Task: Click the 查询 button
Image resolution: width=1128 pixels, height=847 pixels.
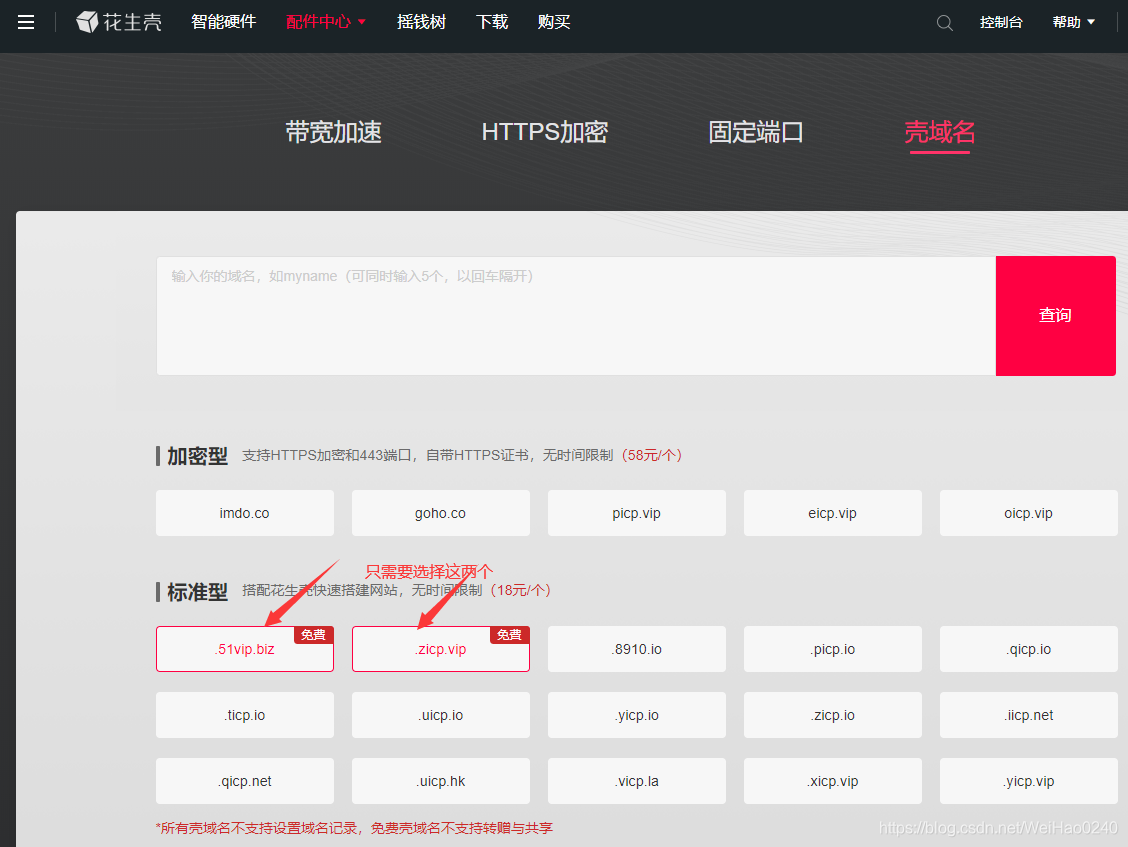Action: pyautogui.click(x=1055, y=315)
